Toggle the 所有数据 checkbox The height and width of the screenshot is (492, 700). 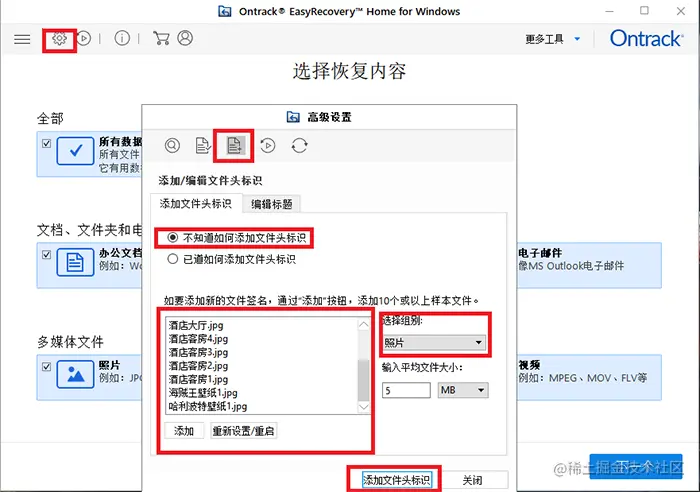click(46, 143)
